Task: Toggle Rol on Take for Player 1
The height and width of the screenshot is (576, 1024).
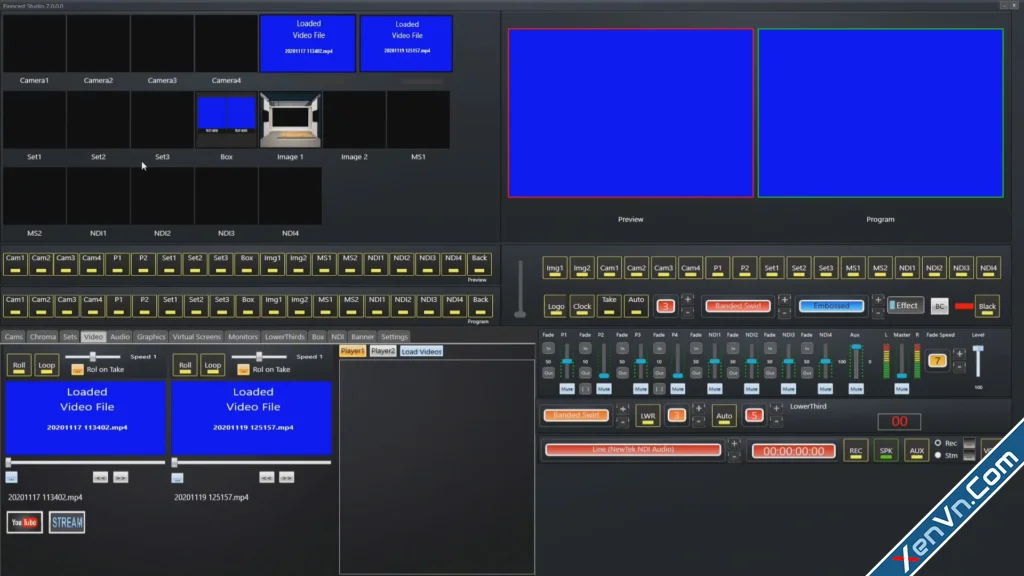Action: [77, 370]
